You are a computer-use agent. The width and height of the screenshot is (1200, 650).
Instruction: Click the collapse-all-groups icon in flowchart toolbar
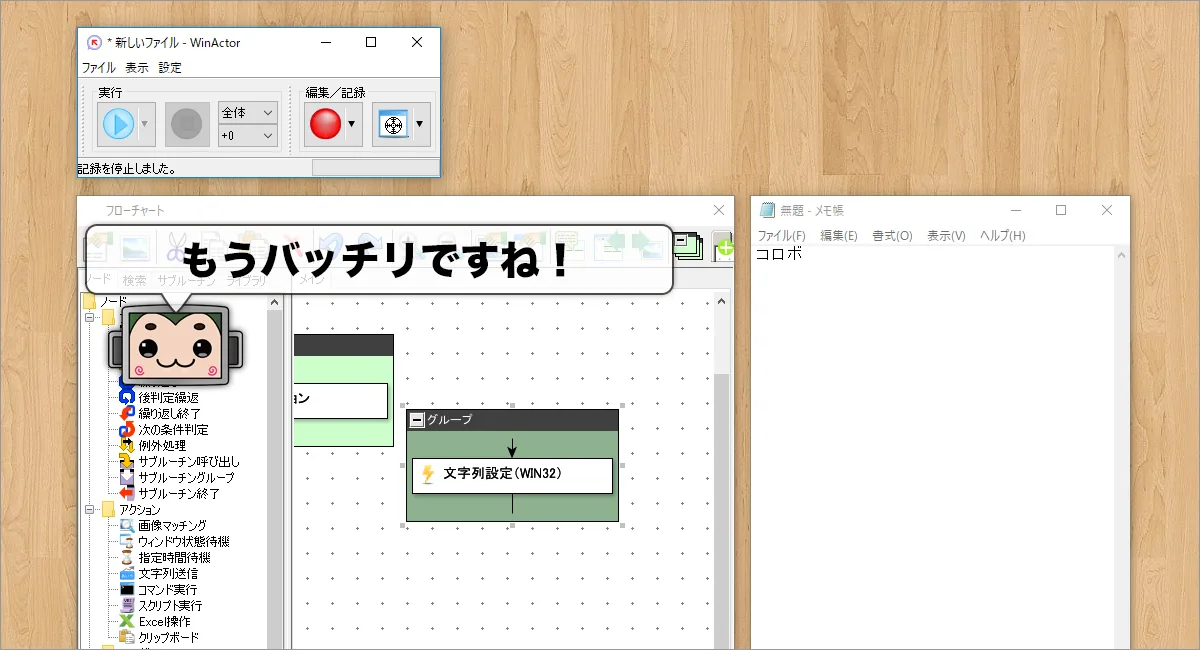pos(687,245)
